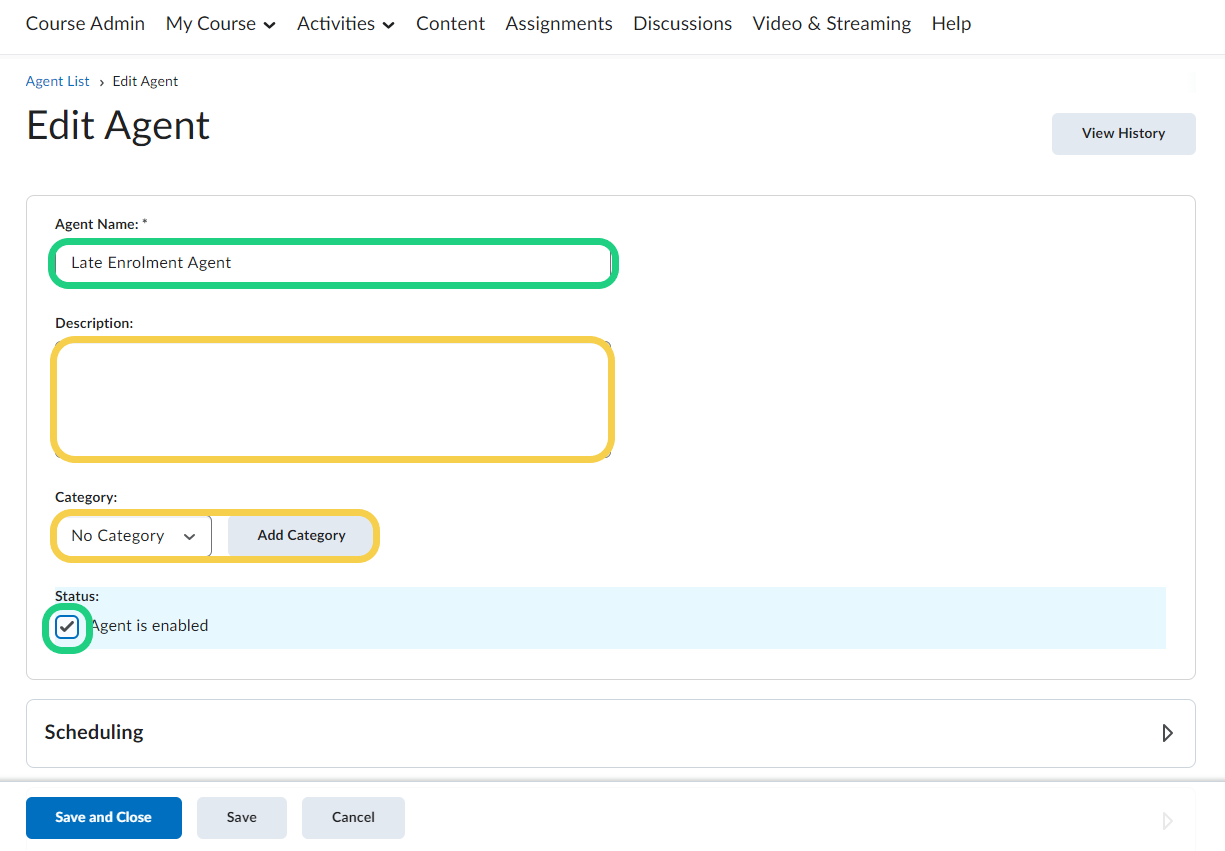Image resolution: width=1225 pixels, height=851 pixels.
Task: Click into the Description text area
Action: 333,399
